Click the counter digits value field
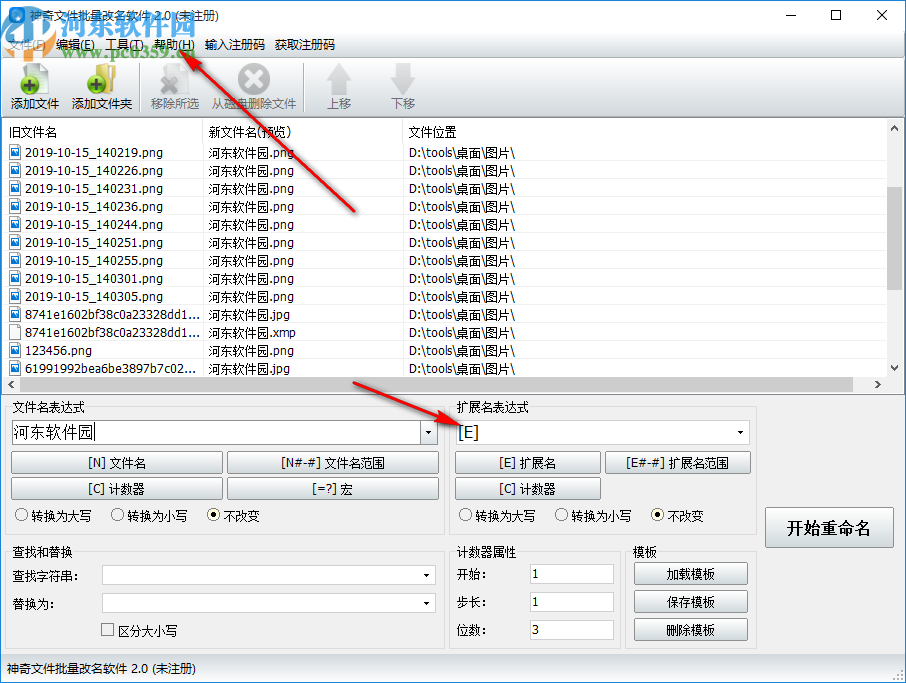Image resolution: width=906 pixels, height=683 pixels. coord(571,629)
